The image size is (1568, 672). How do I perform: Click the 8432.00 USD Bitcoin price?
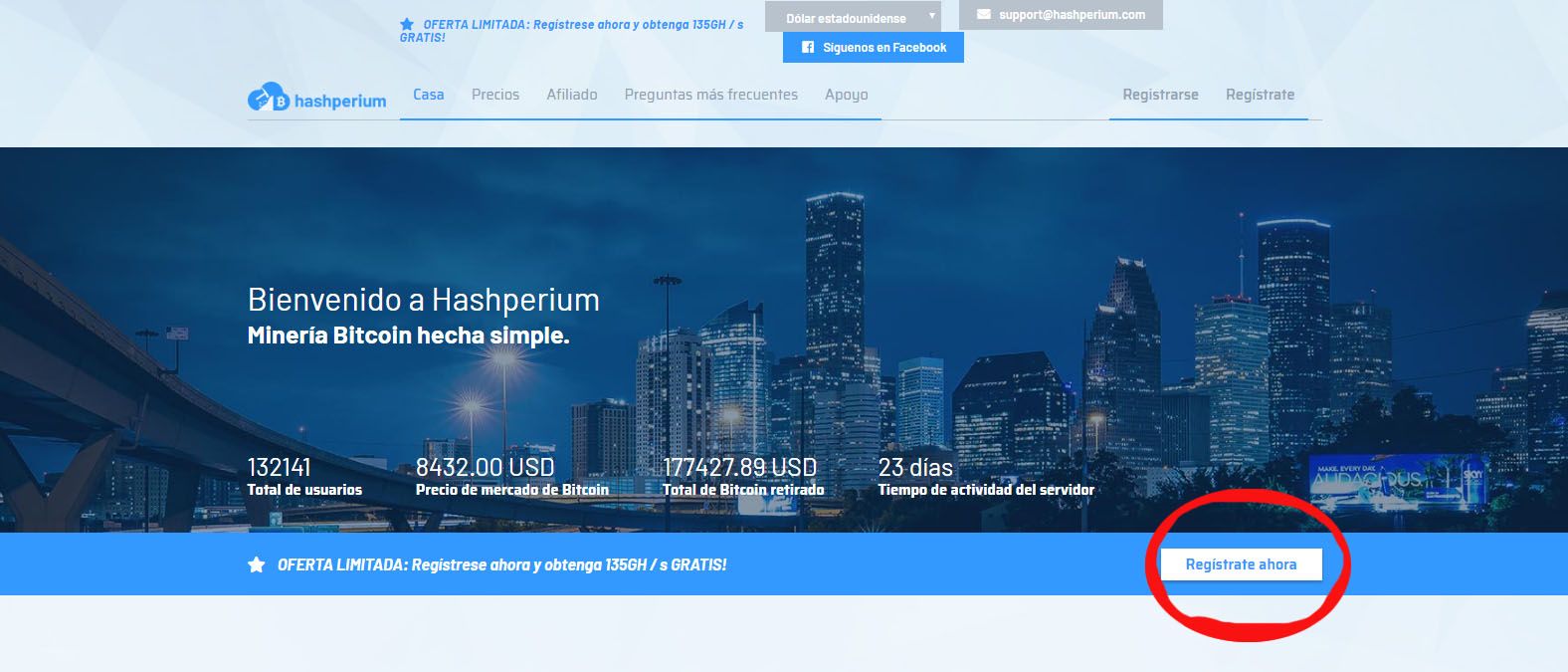(486, 467)
